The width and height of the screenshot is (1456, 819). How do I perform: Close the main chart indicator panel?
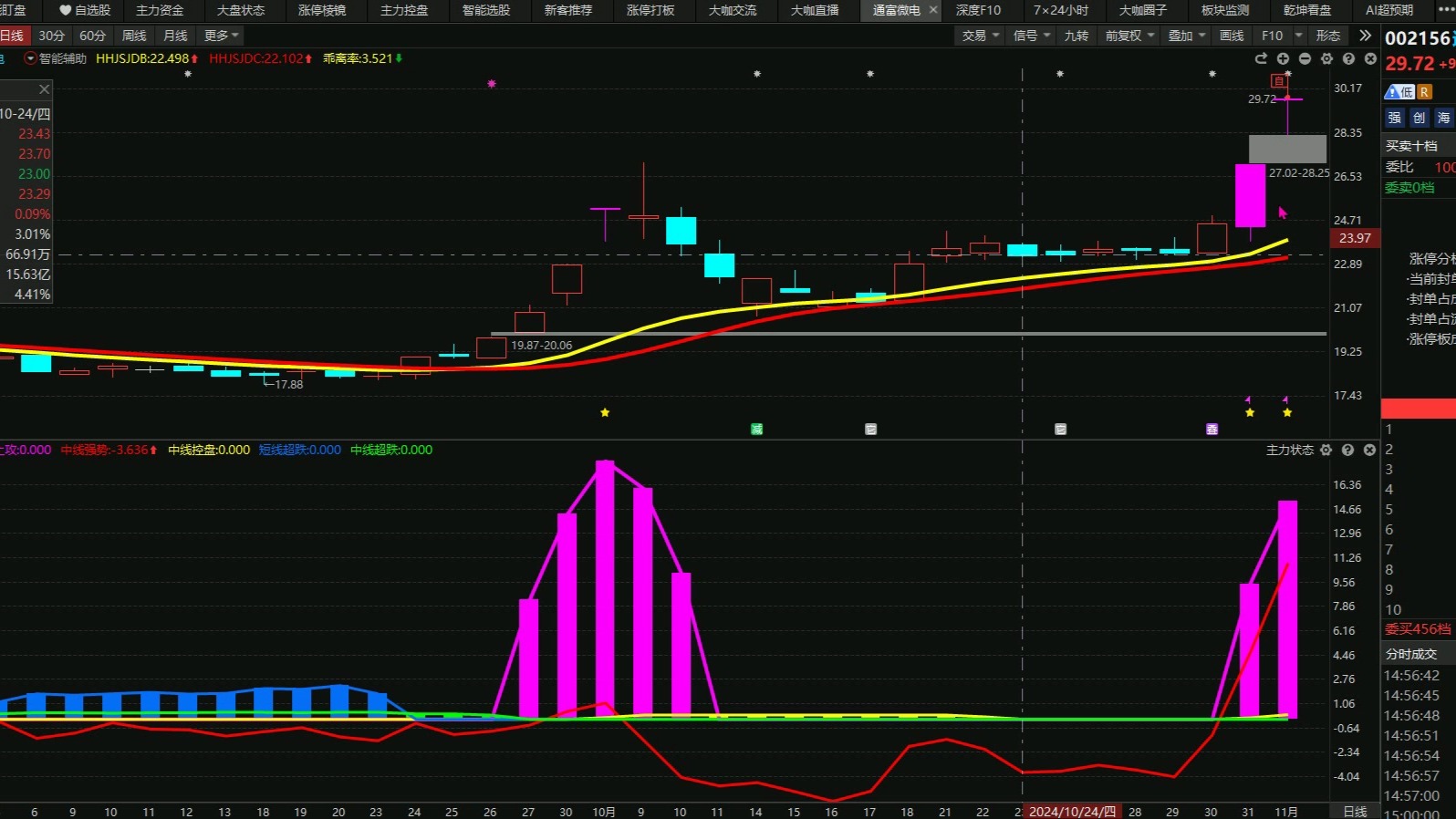click(1370, 58)
